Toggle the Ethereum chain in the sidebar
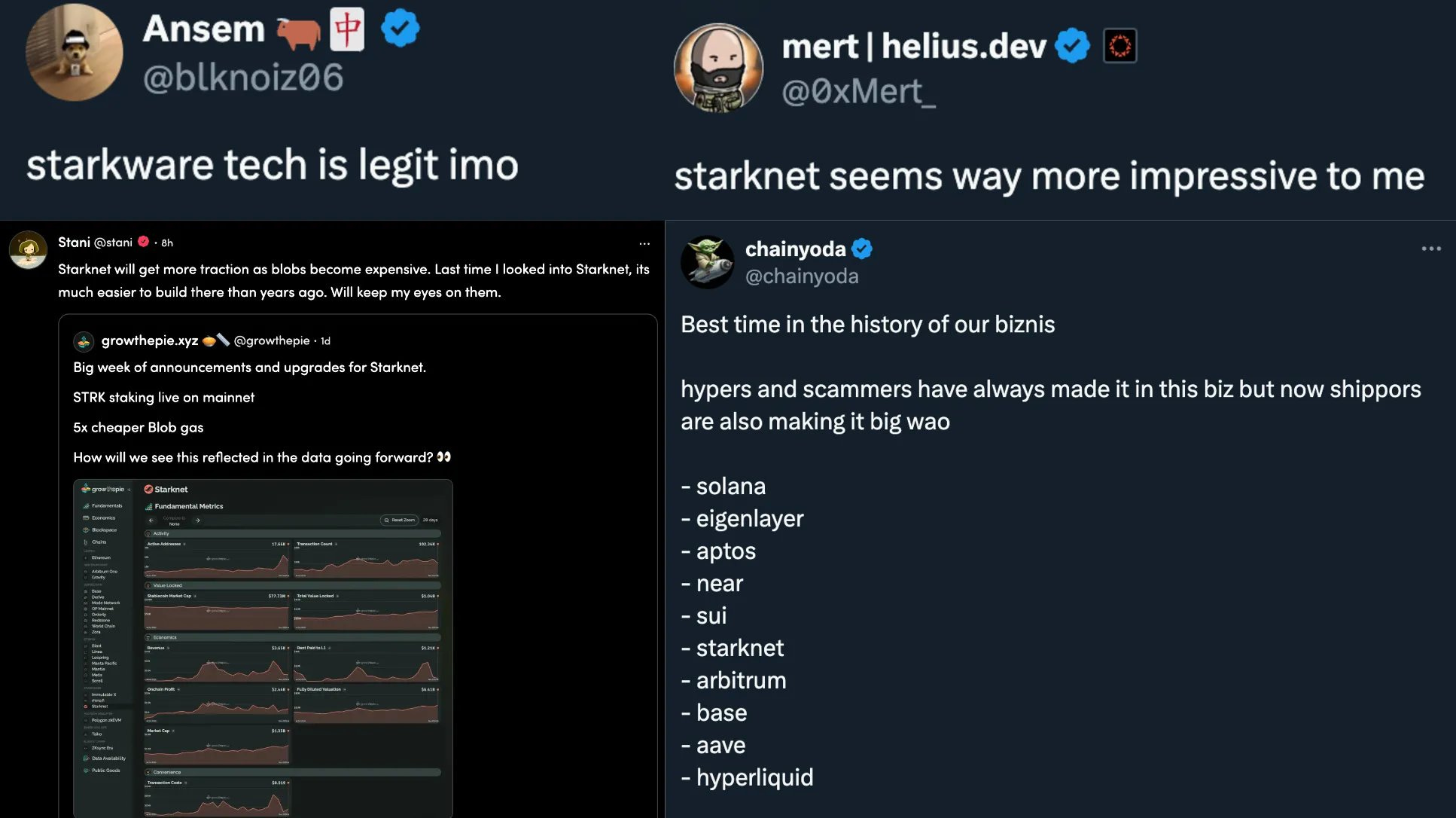 [100, 557]
